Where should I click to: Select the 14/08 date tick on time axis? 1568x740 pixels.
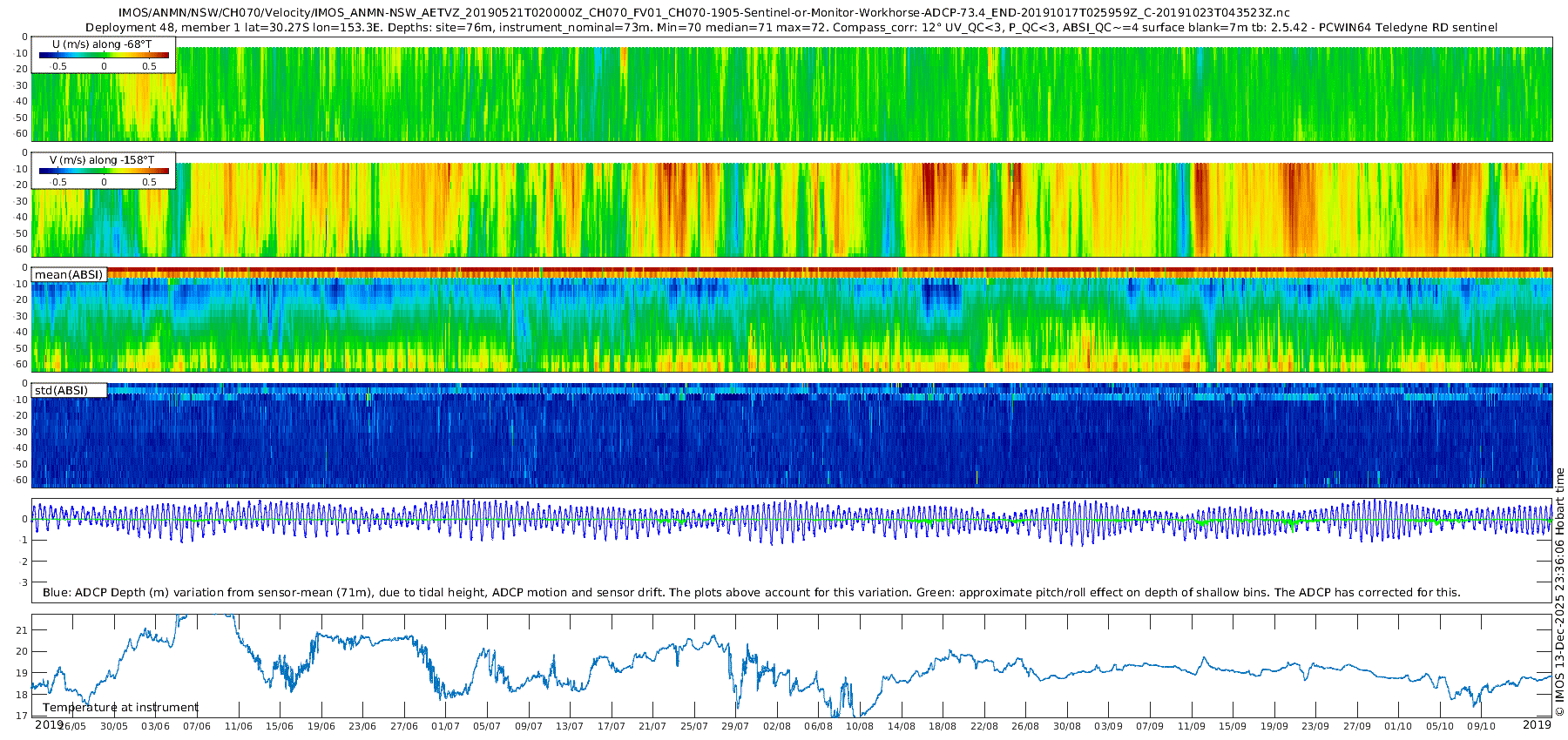pos(902,726)
